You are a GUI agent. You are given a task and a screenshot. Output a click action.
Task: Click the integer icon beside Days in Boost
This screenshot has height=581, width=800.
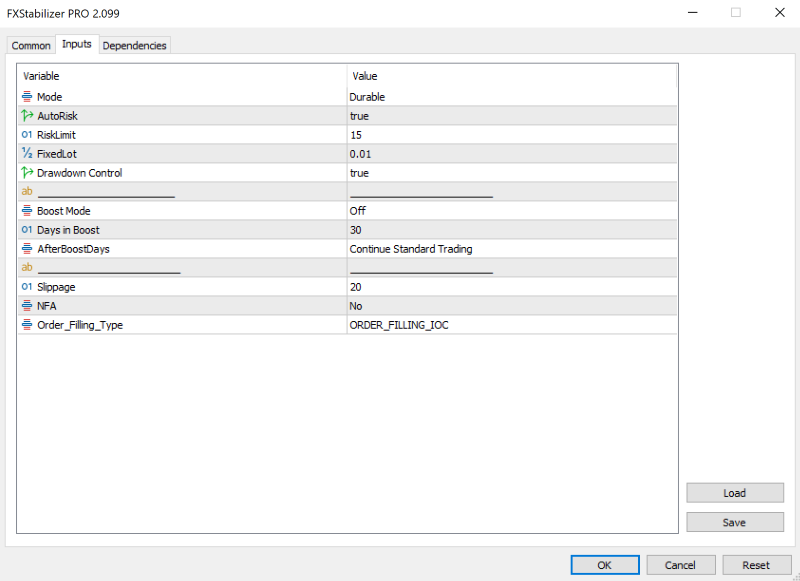click(27, 230)
